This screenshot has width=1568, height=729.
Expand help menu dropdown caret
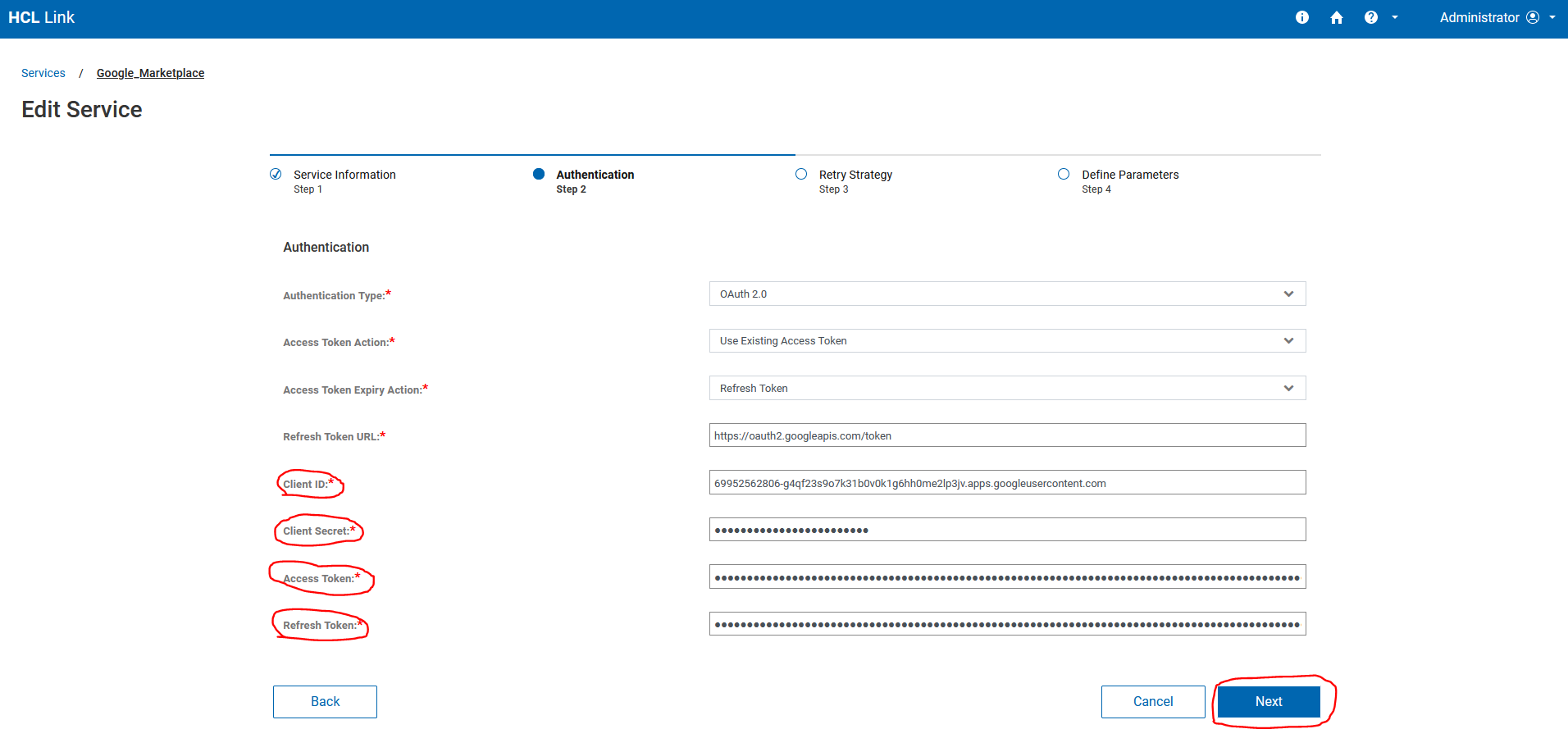[x=1395, y=17]
